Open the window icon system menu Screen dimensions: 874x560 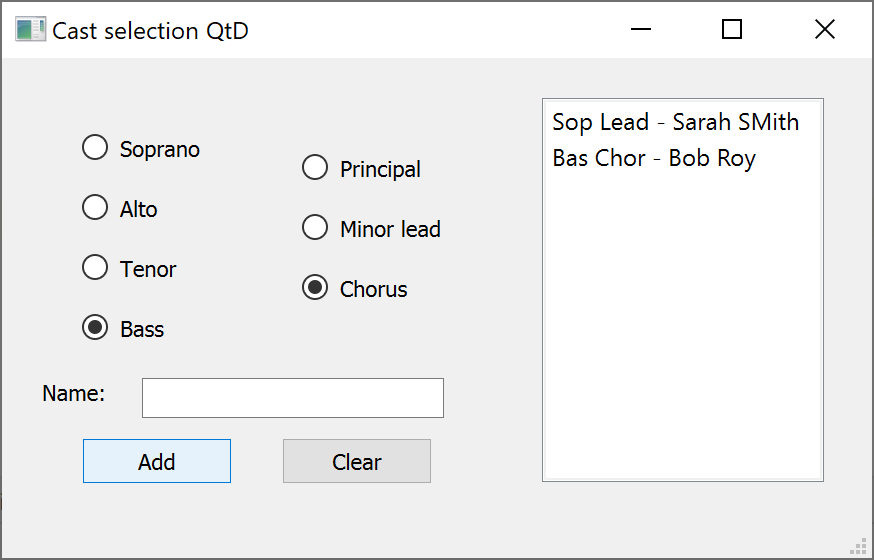30,30
